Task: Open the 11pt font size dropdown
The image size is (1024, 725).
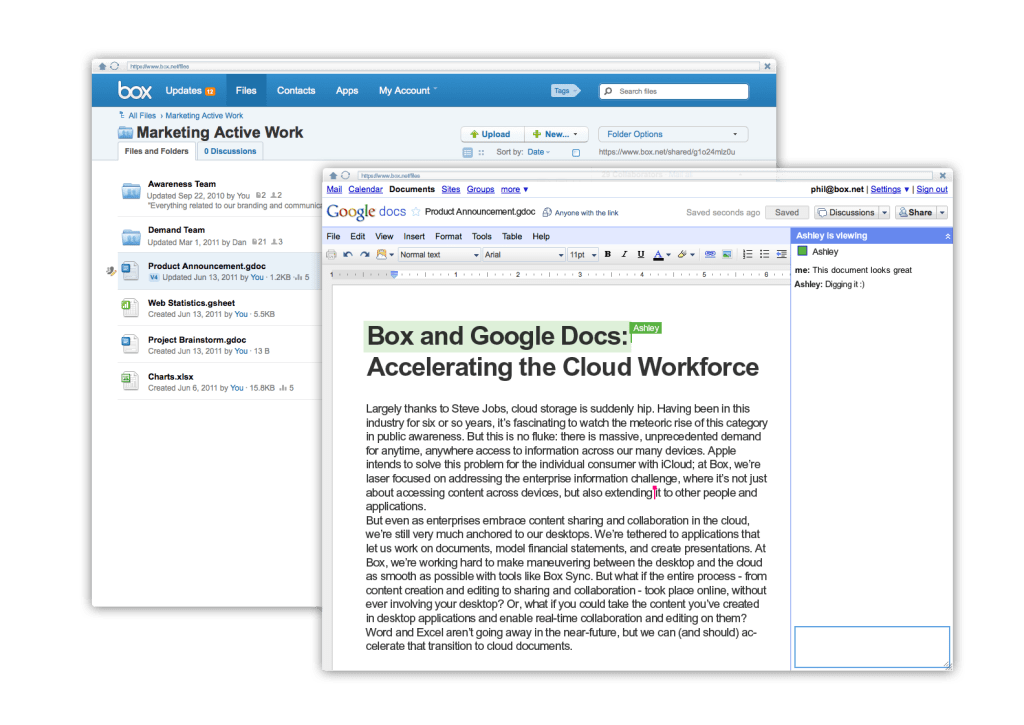Action: (583, 255)
